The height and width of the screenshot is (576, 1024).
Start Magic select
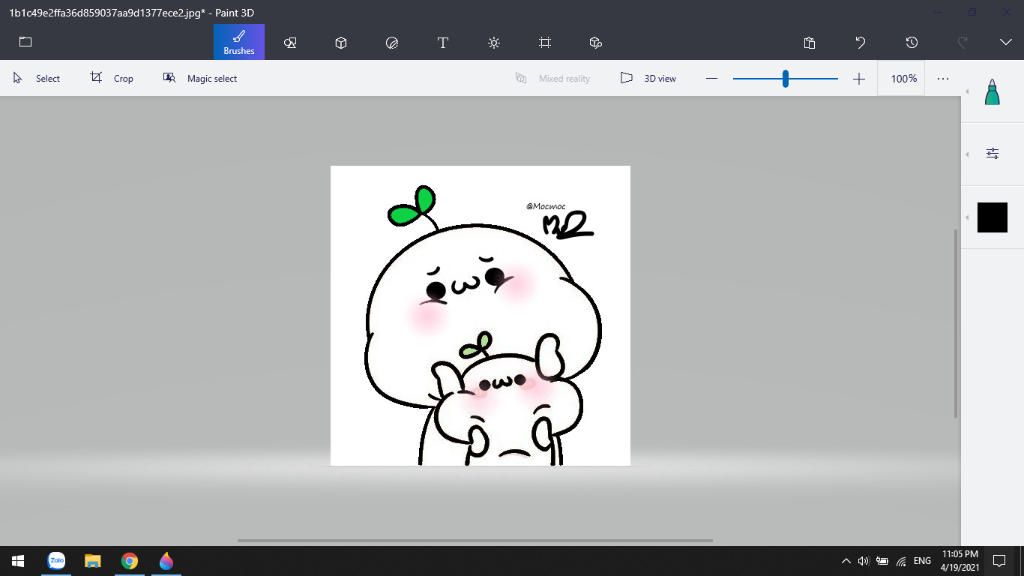(x=200, y=78)
